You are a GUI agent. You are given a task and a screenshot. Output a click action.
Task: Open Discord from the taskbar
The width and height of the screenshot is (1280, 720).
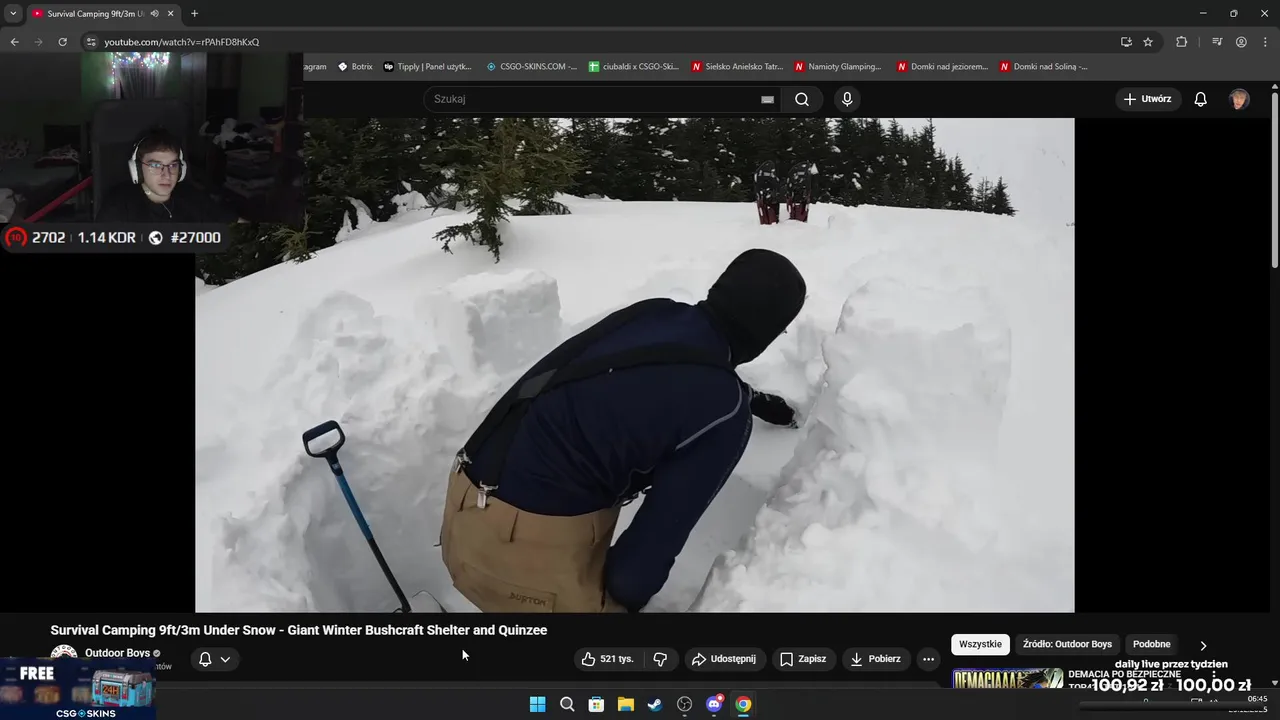click(x=714, y=704)
